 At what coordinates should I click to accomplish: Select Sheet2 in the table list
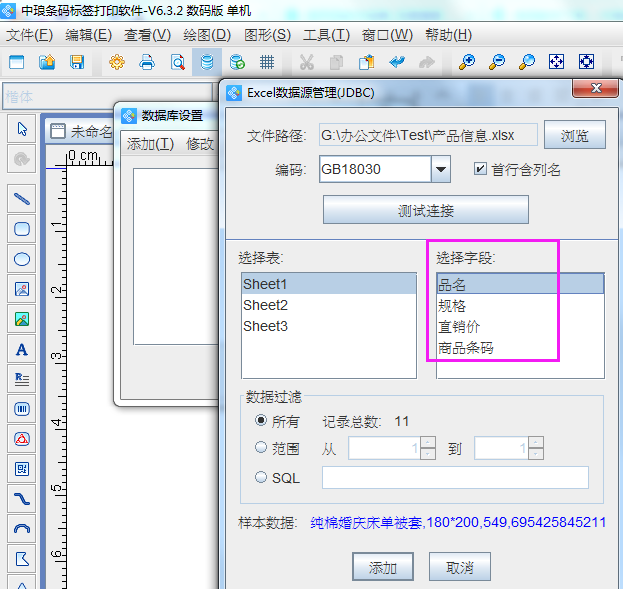click(x=266, y=305)
